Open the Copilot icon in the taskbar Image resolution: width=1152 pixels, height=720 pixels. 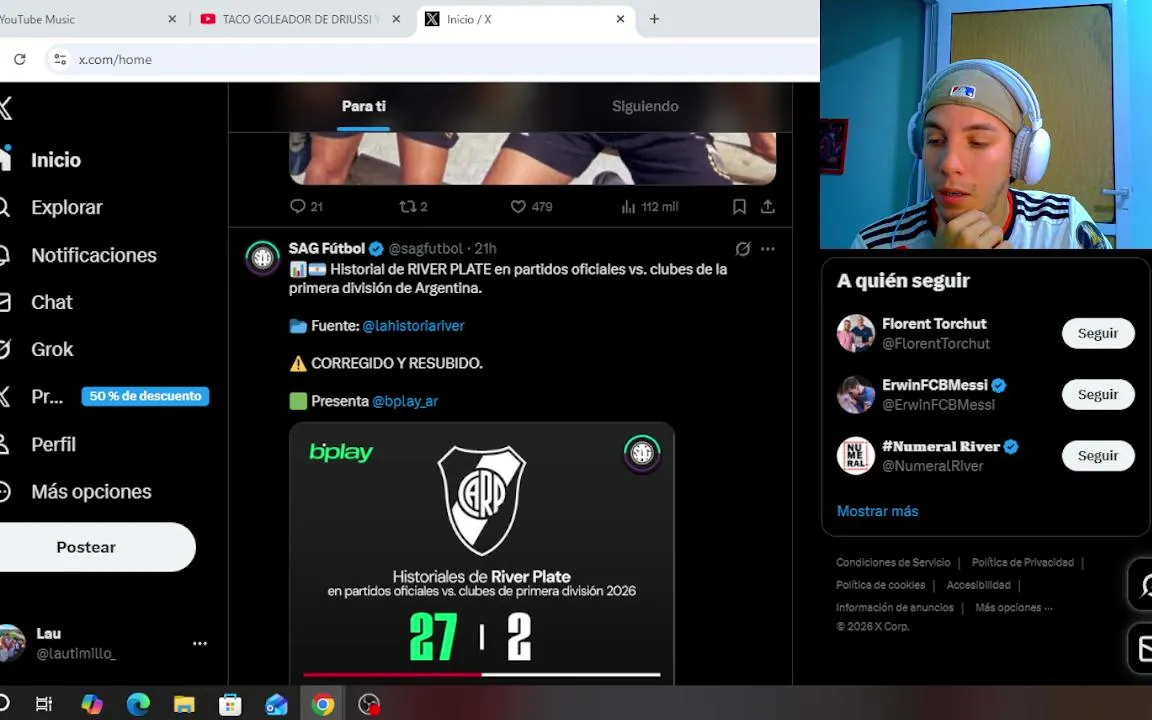coord(92,704)
